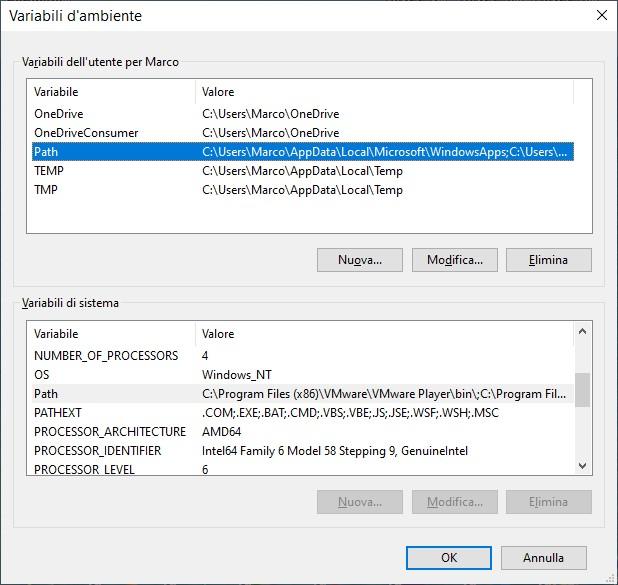This screenshot has height=585, width=618.
Task: Select the TEMP user variable
Action: point(49,171)
